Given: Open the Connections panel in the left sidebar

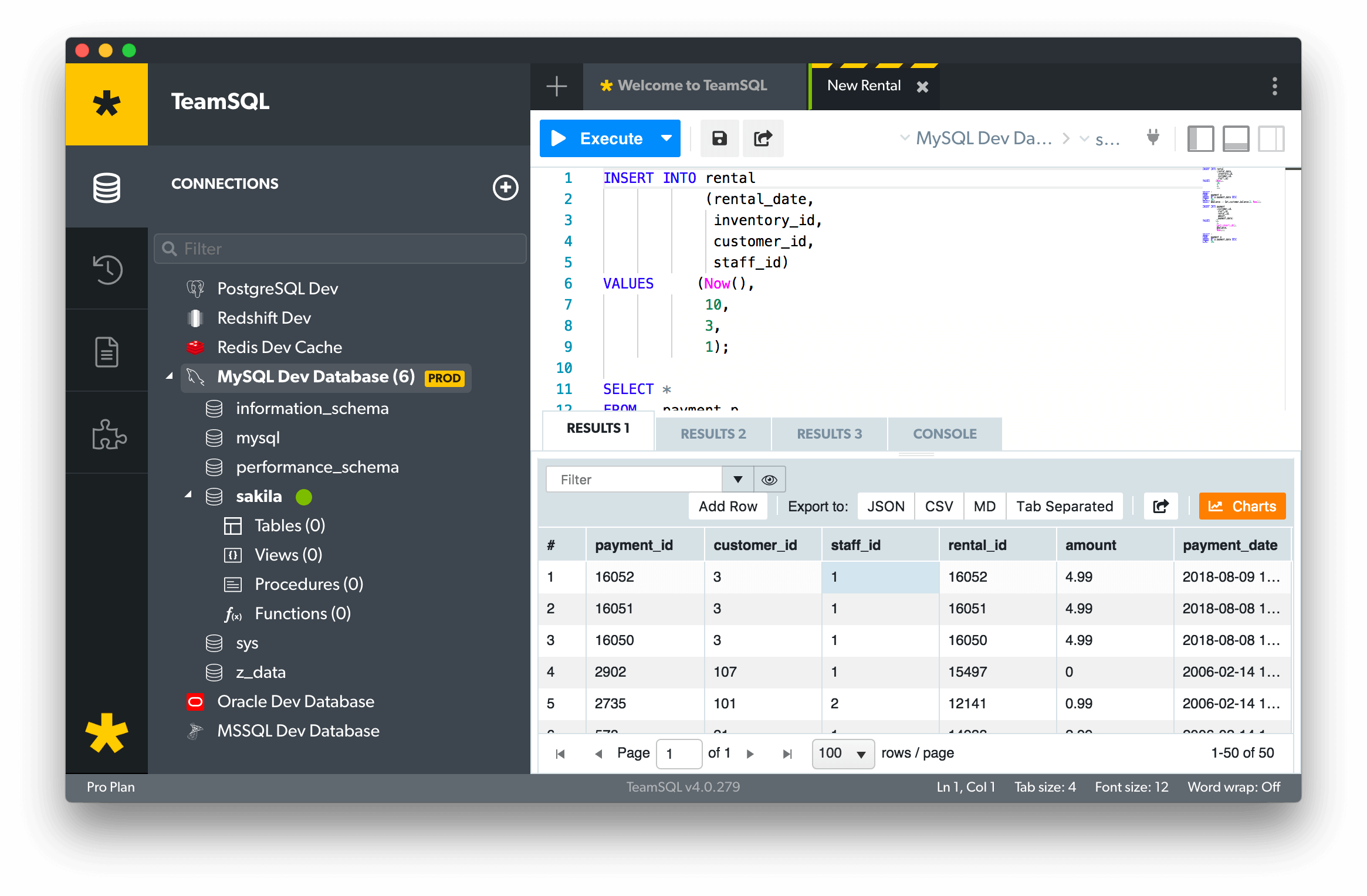Looking at the screenshot, I should [x=107, y=188].
